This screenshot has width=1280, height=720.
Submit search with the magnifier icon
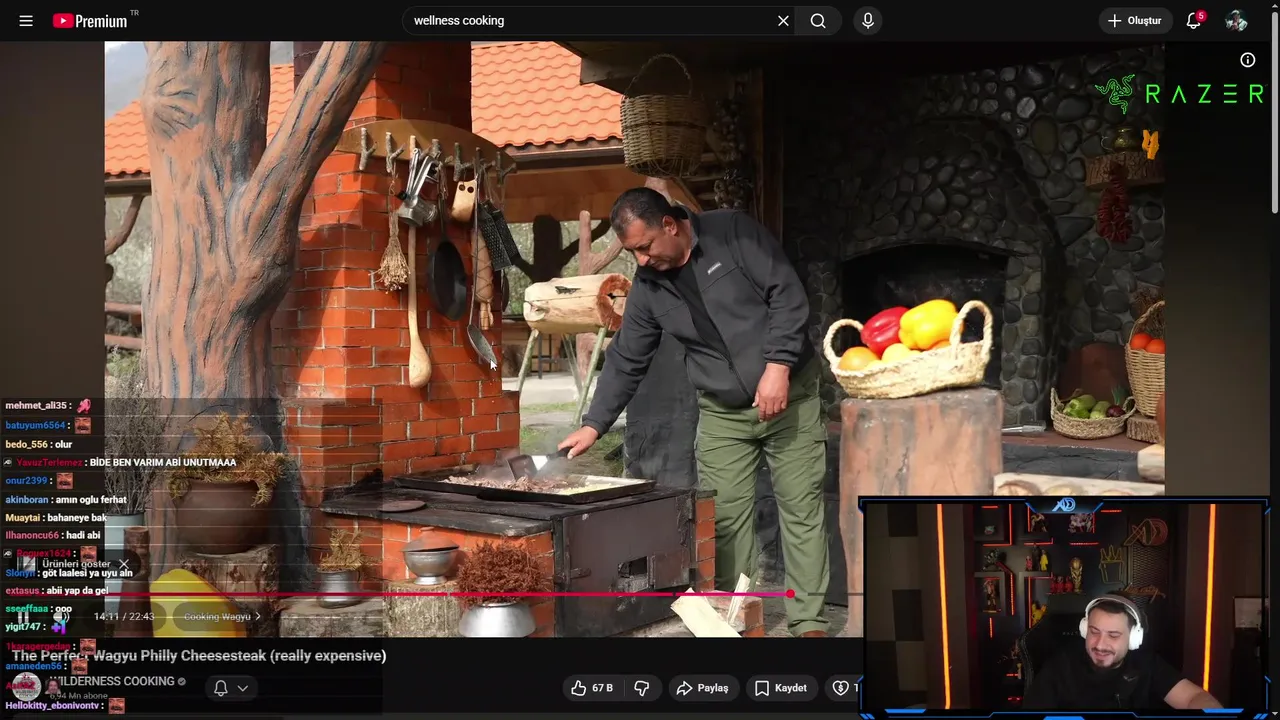coord(818,20)
